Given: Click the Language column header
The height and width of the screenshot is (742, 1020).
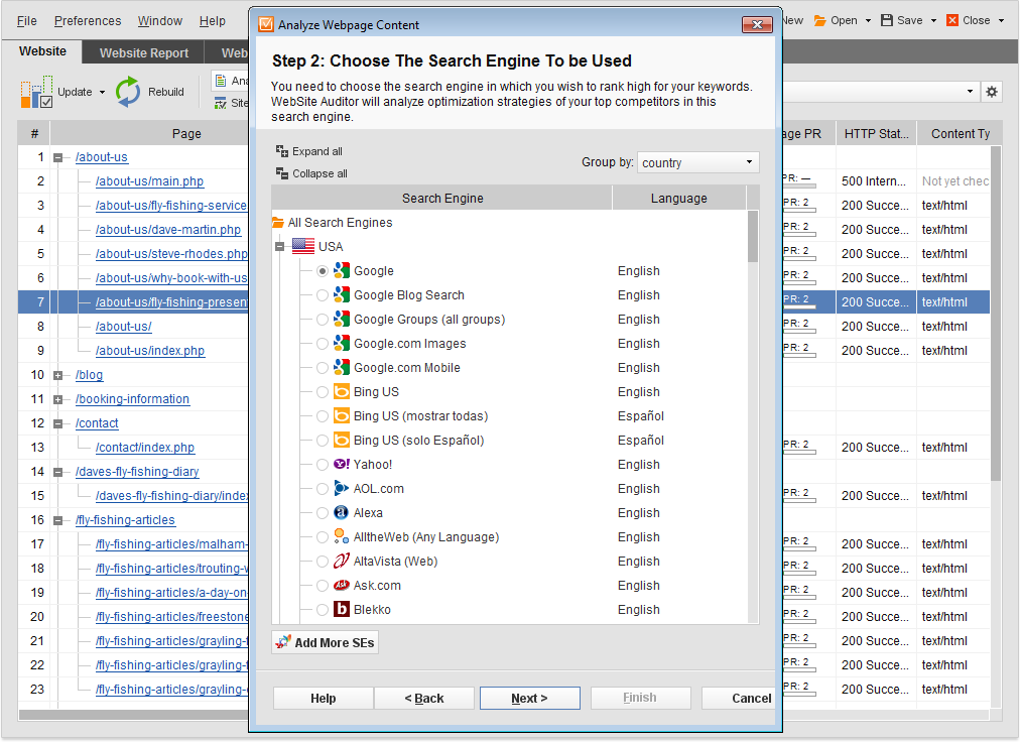Looking at the screenshot, I should [x=678, y=198].
